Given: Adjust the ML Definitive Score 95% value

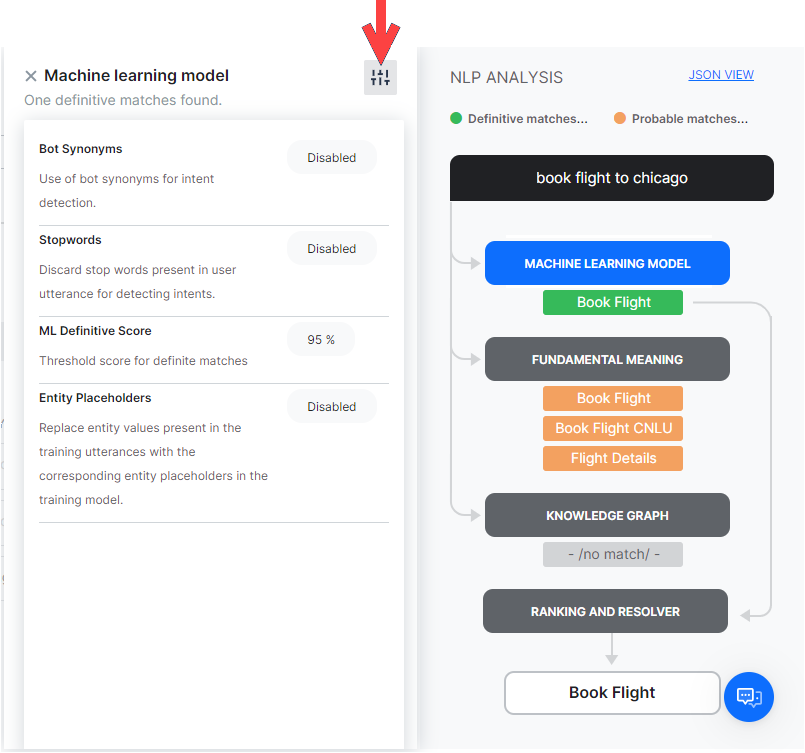Looking at the screenshot, I should [321, 340].
